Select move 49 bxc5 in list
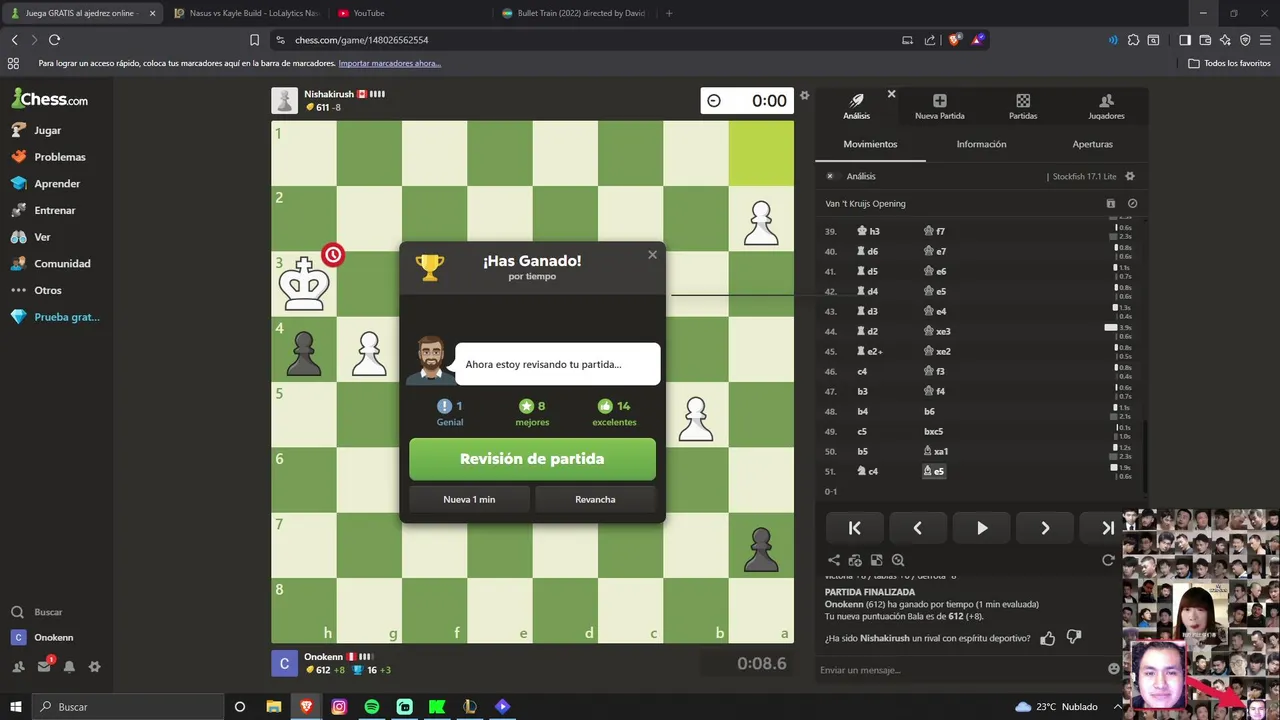This screenshot has width=1280, height=720. tap(933, 431)
